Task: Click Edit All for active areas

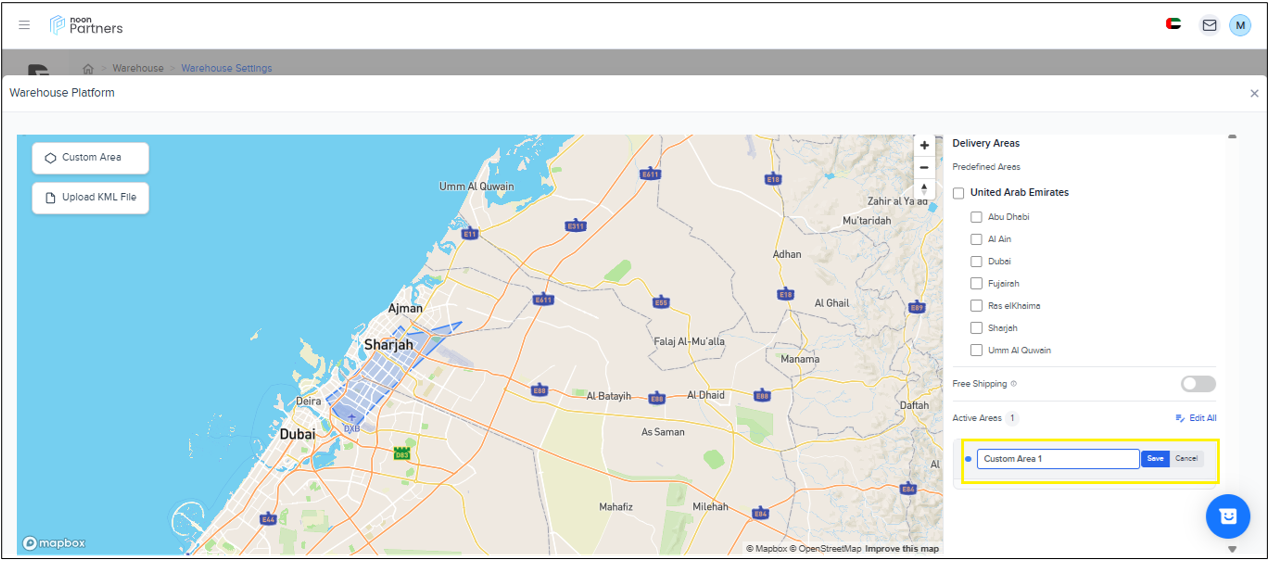Action: click(1196, 418)
